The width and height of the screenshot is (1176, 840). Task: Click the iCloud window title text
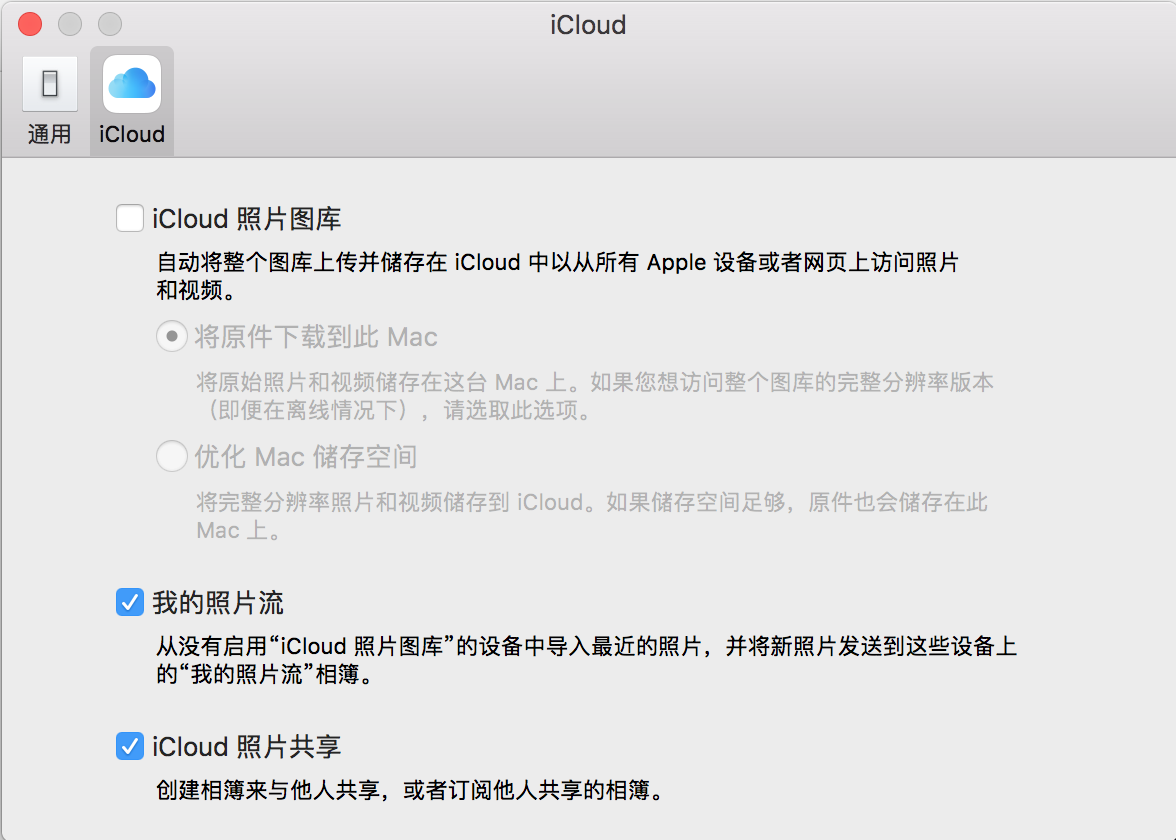click(x=588, y=24)
